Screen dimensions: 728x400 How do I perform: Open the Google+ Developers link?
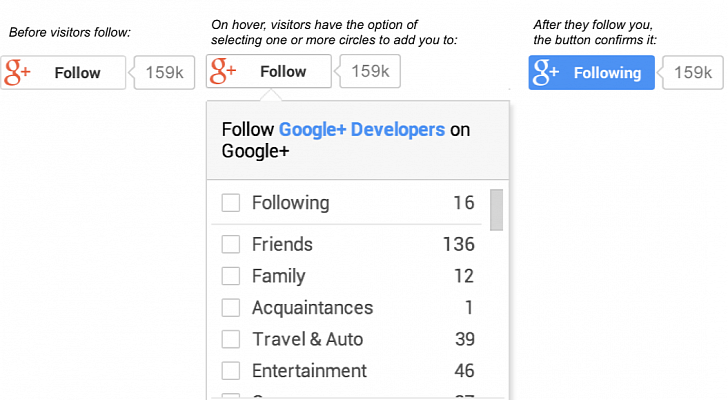tap(362, 130)
